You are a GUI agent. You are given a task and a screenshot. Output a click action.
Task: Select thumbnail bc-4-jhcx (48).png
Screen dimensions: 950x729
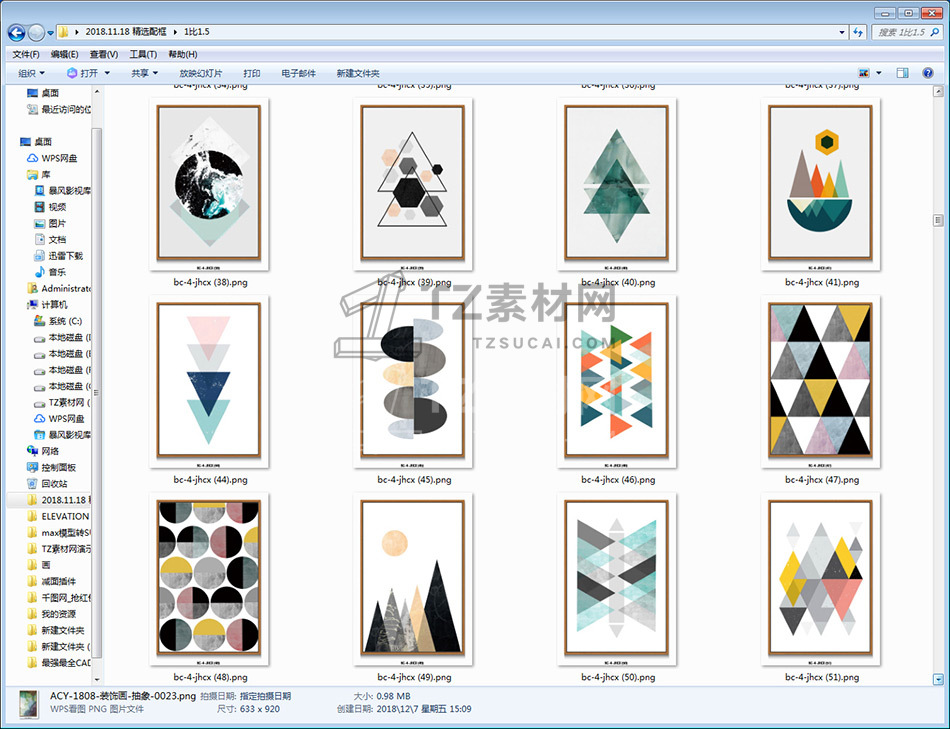[209, 579]
